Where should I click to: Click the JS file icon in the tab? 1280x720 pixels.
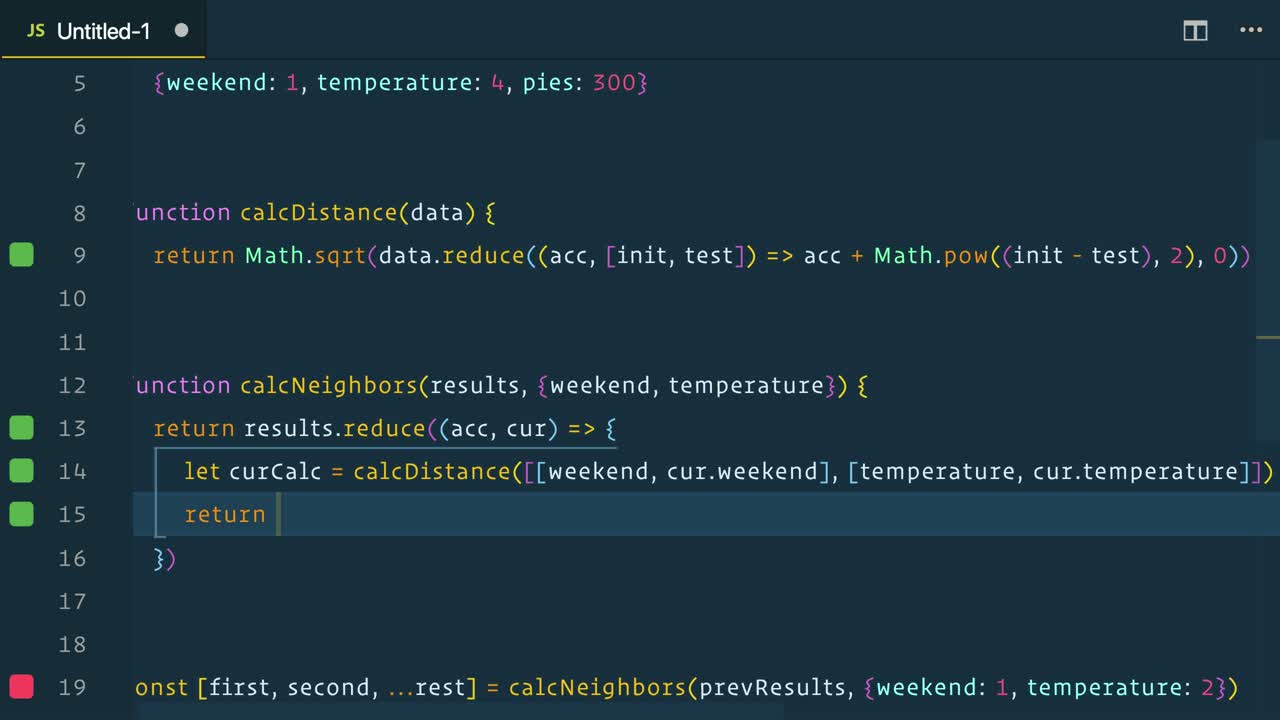tap(35, 31)
